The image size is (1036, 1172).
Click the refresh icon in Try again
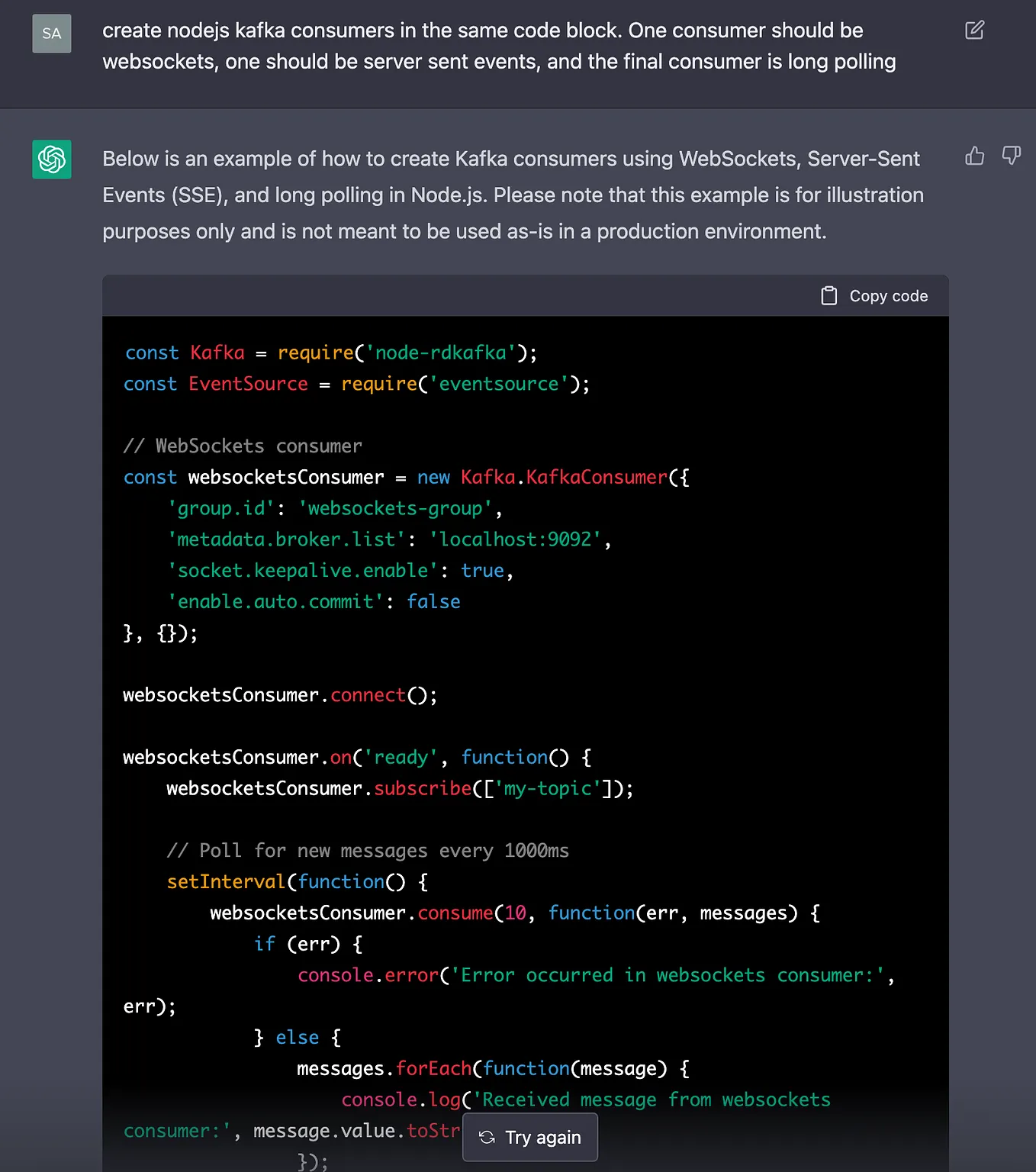[x=487, y=1138]
